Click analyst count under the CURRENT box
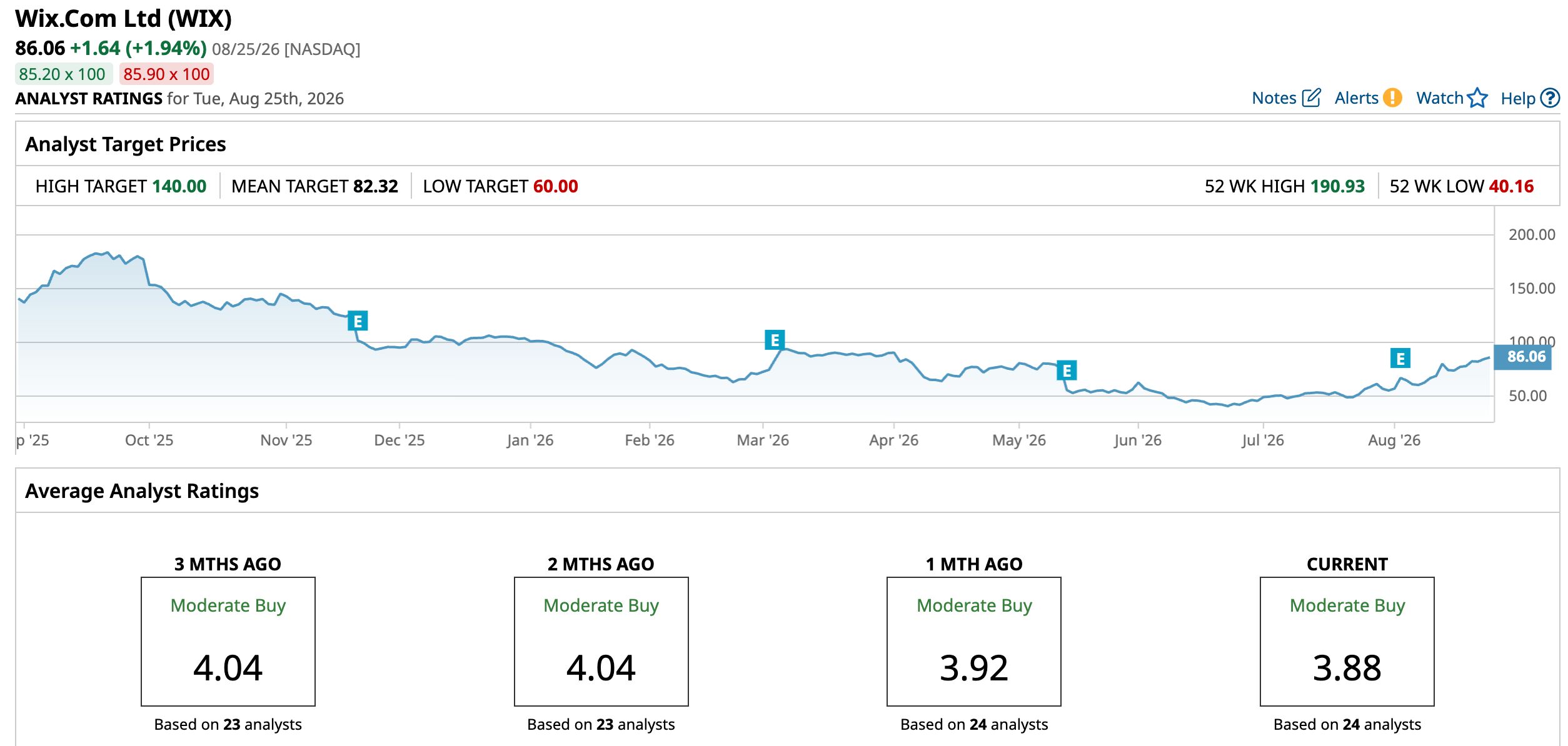1568x746 pixels. pos(1347,725)
